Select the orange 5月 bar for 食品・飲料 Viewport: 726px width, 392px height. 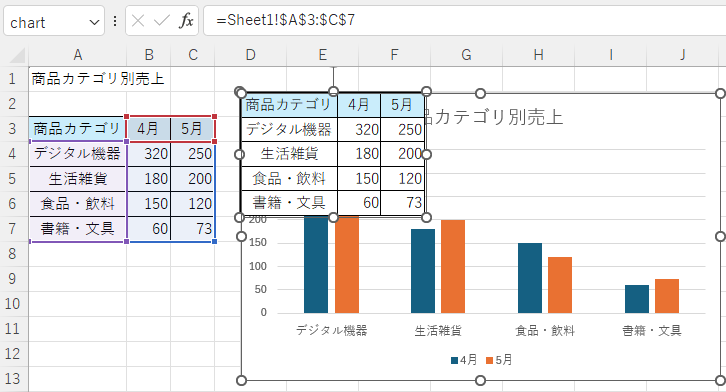(560, 285)
